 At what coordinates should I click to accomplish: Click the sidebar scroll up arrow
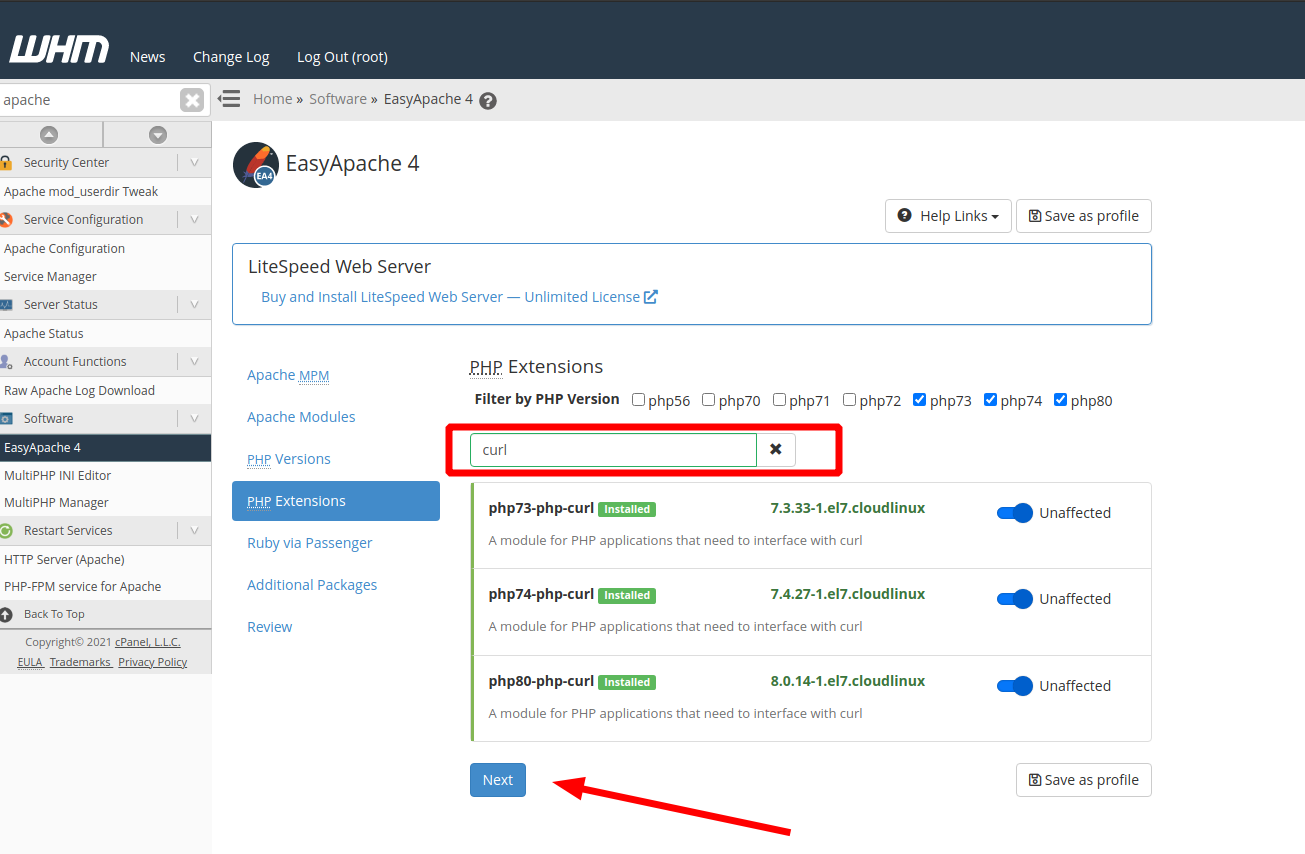(49, 135)
